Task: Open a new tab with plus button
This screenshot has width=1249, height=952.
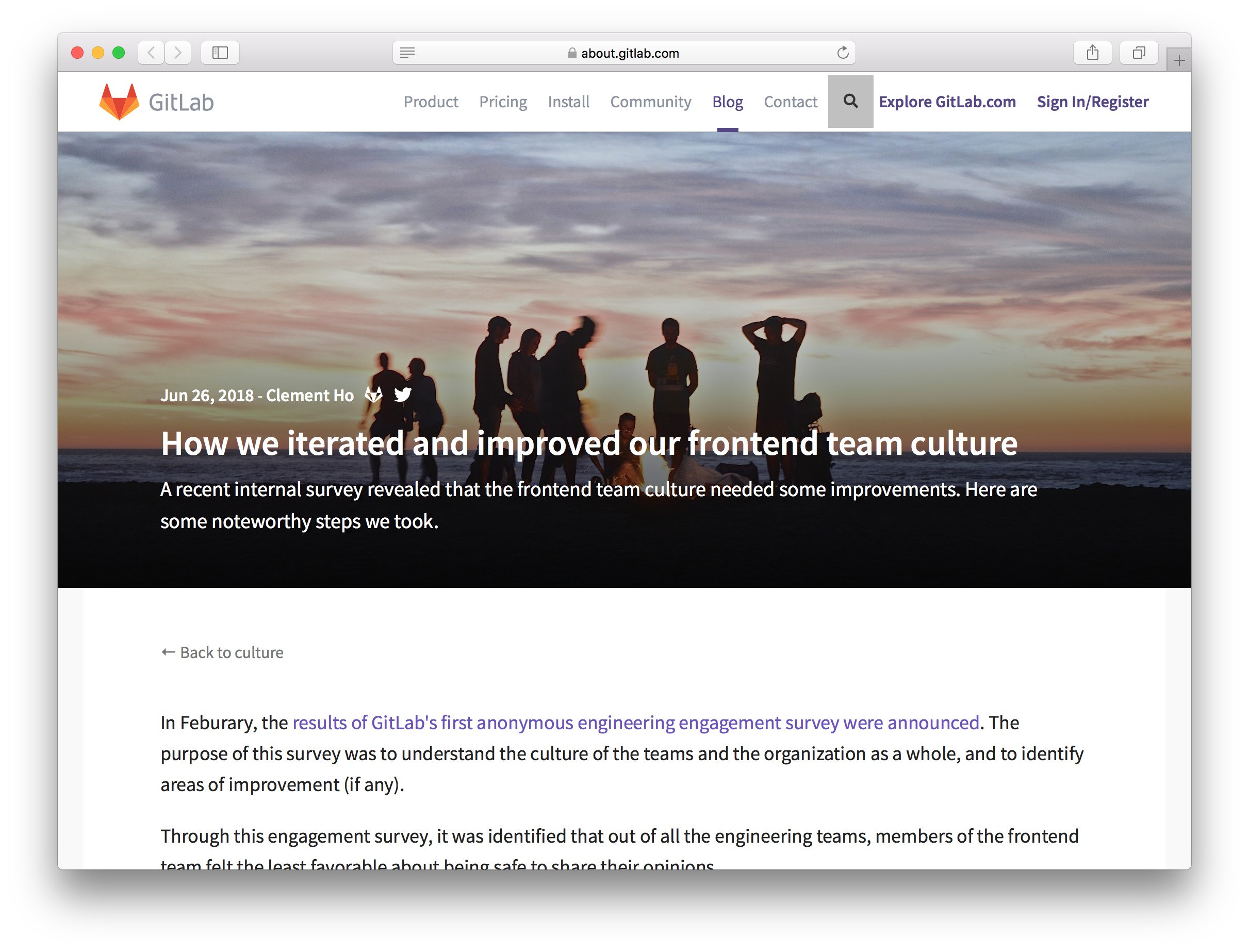Action: (x=1179, y=60)
